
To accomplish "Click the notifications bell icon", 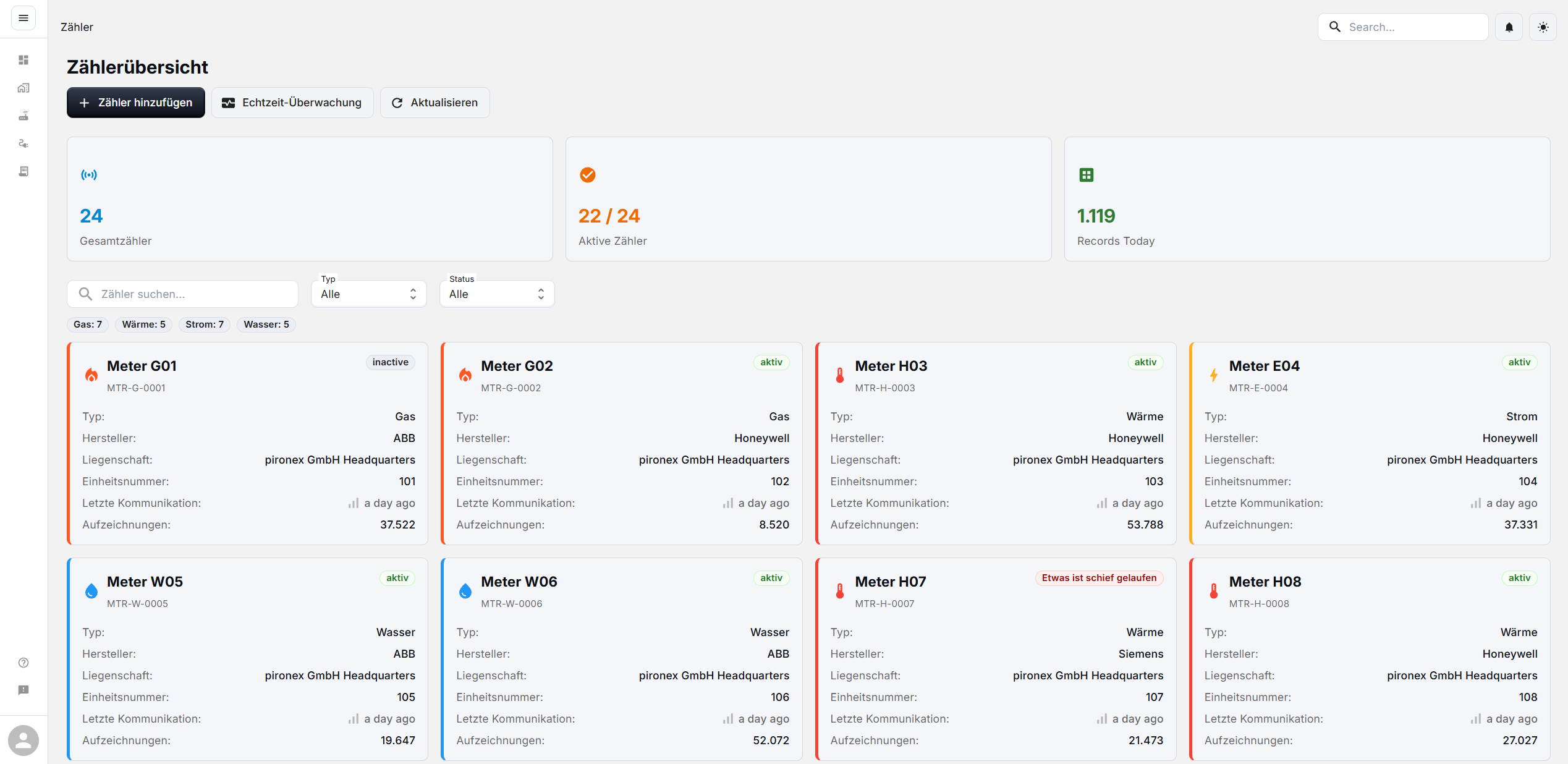I will pyautogui.click(x=1509, y=27).
